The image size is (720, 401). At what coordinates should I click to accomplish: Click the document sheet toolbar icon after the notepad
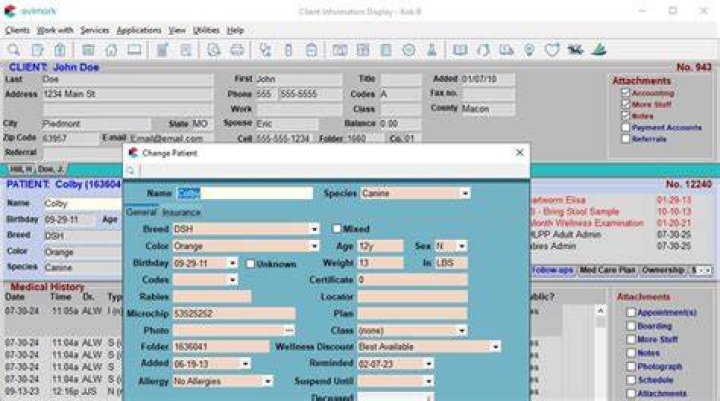point(186,50)
